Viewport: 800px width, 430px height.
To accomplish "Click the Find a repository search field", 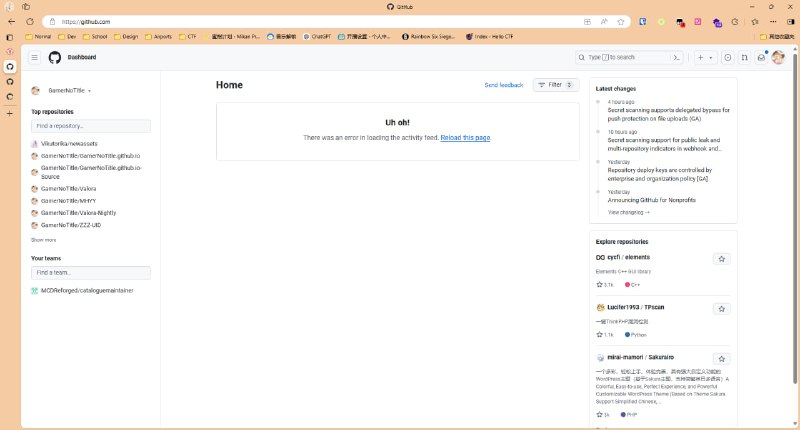I will [91, 126].
